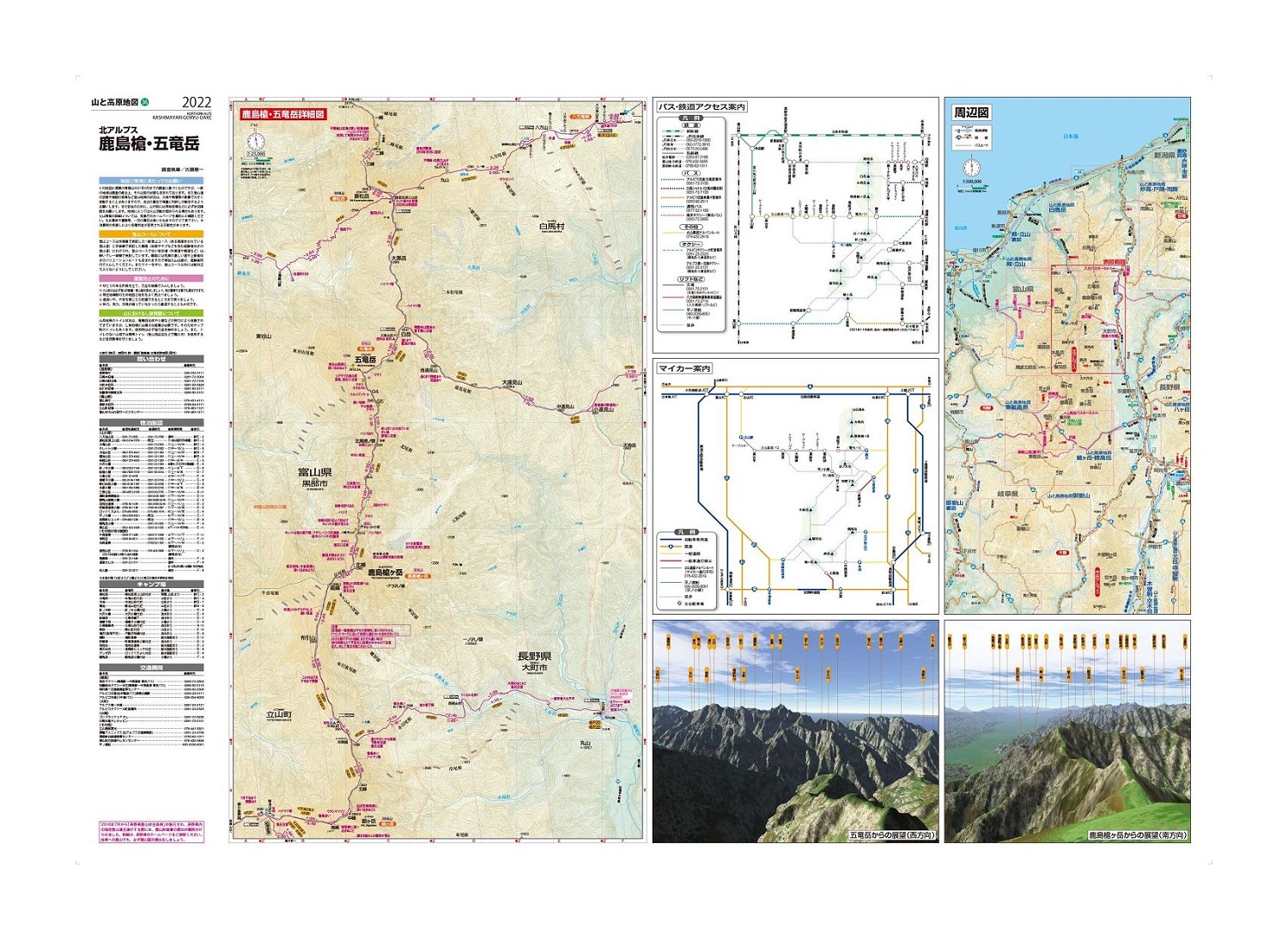Screen dimensions: 1288x940
Task: Click the pink-bordered notice box in the left column
Action: (151, 832)
